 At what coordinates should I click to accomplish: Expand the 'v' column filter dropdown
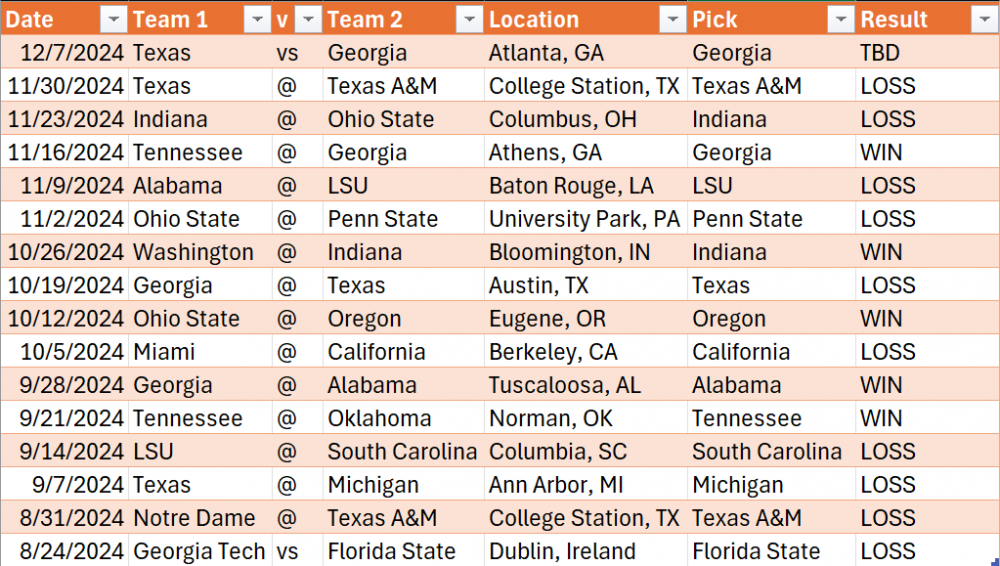(x=309, y=20)
